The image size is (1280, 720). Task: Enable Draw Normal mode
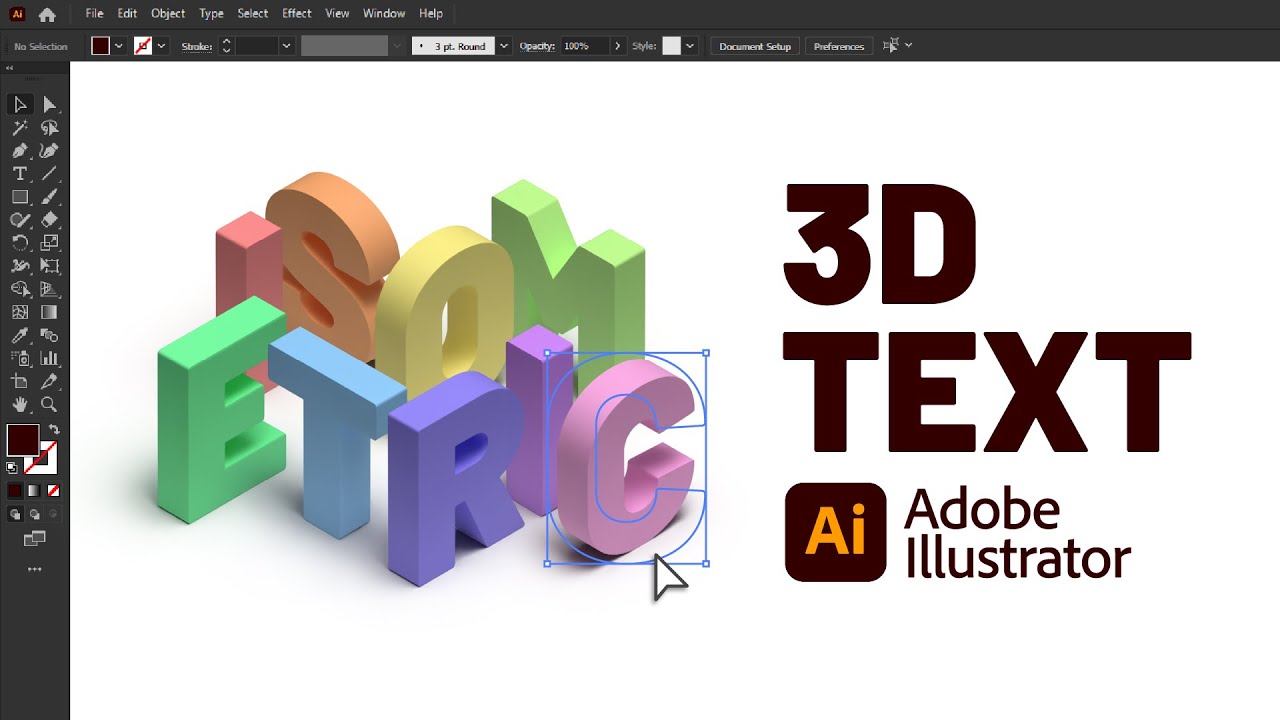pos(15,514)
